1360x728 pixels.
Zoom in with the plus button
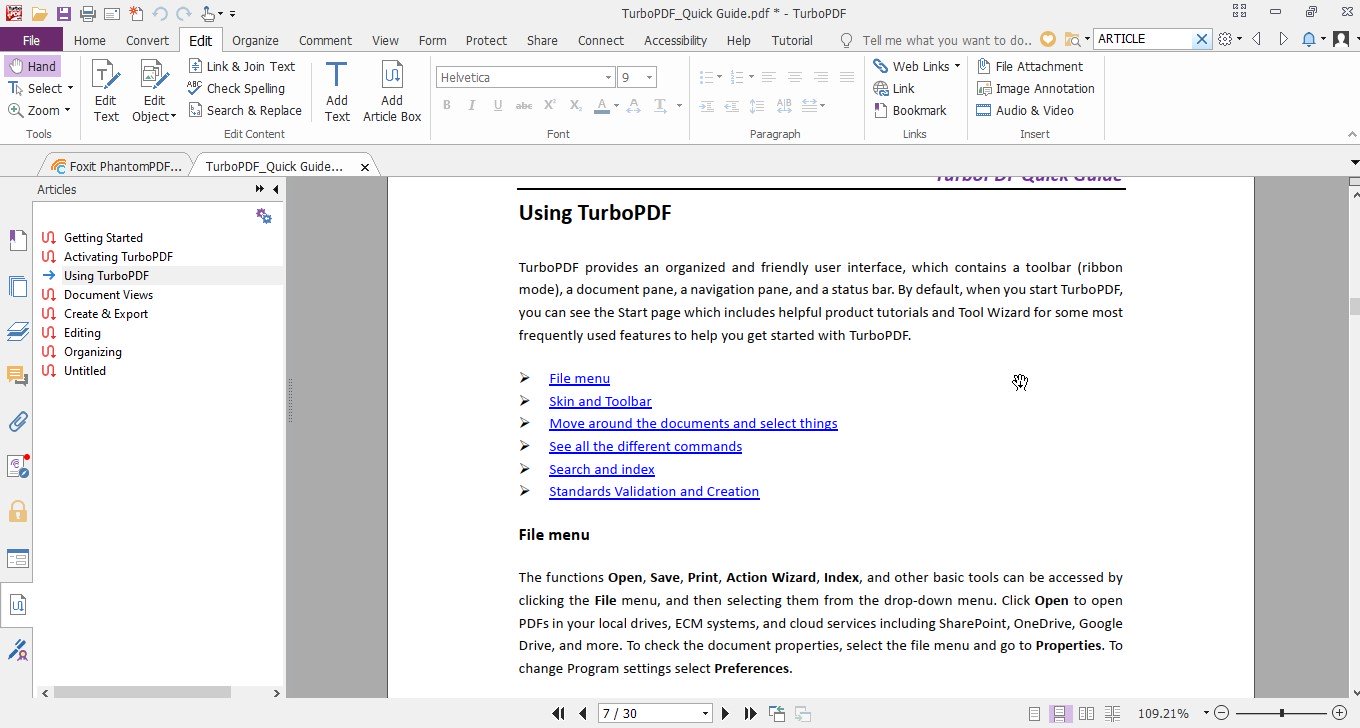pyautogui.click(x=1339, y=713)
